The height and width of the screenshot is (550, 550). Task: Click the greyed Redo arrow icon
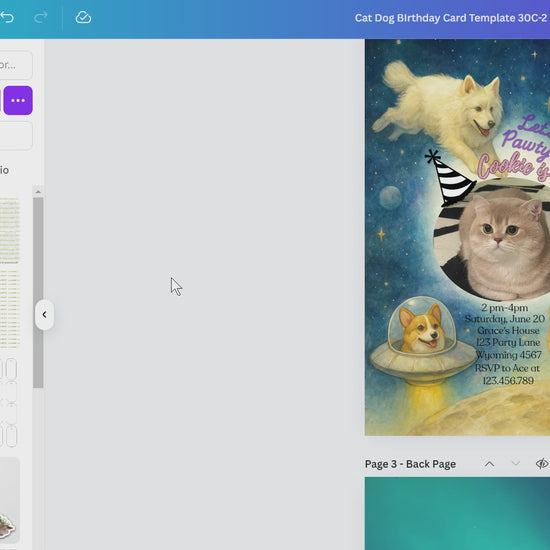[41, 17]
